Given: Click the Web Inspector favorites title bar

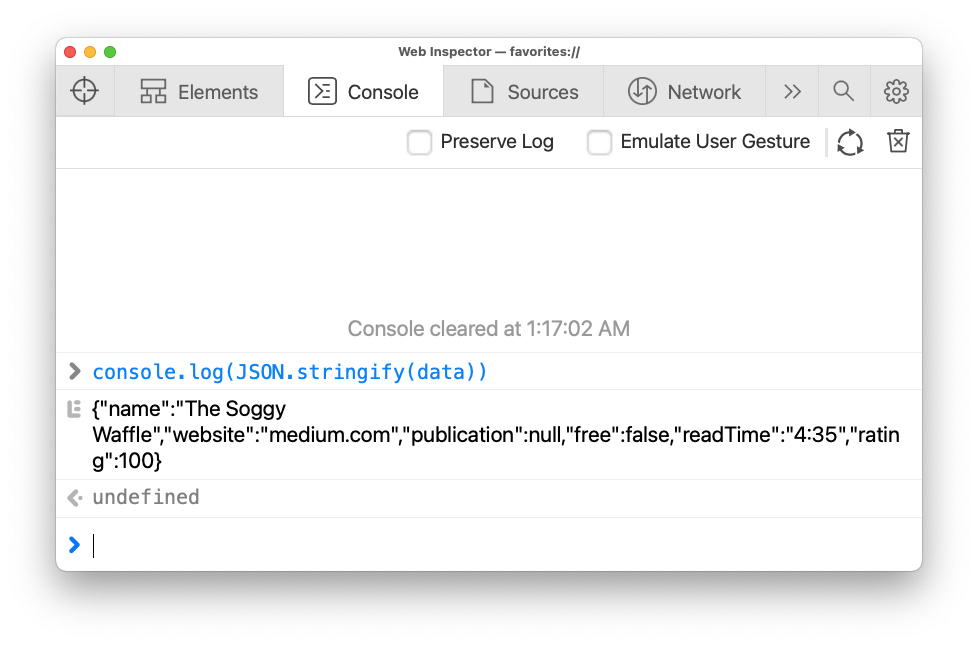Looking at the screenshot, I should click(489, 51).
